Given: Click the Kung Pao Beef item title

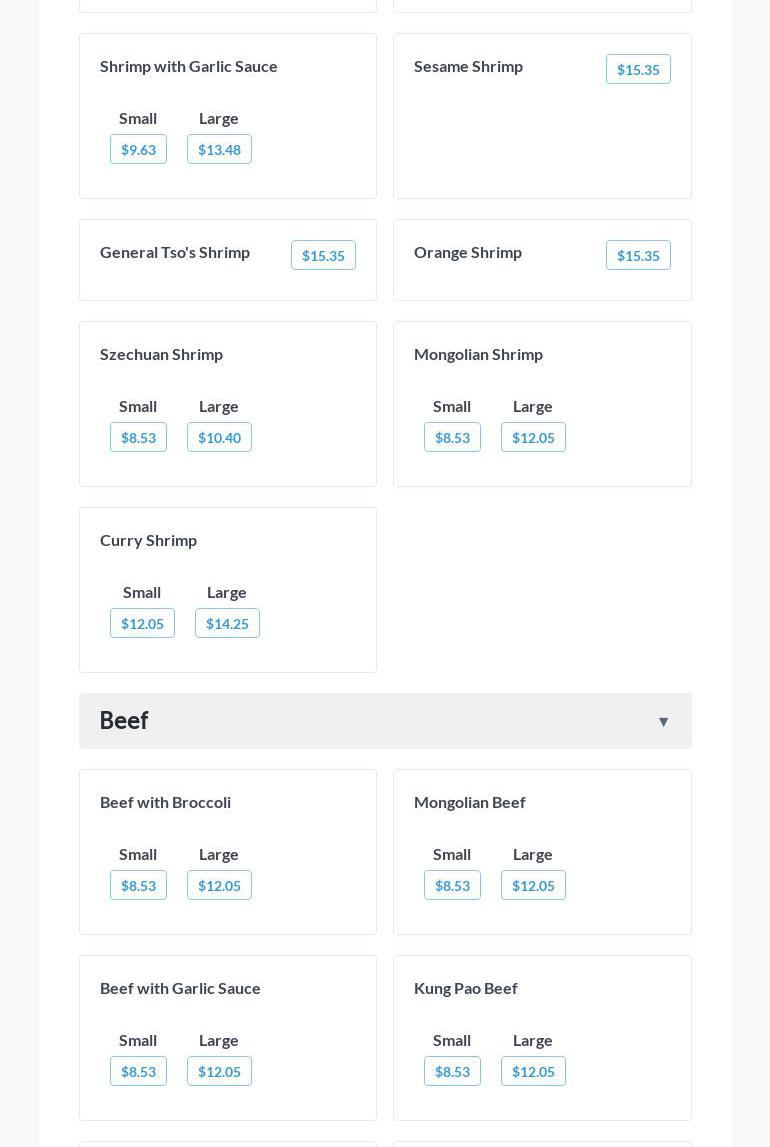Looking at the screenshot, I should point(465,988).
